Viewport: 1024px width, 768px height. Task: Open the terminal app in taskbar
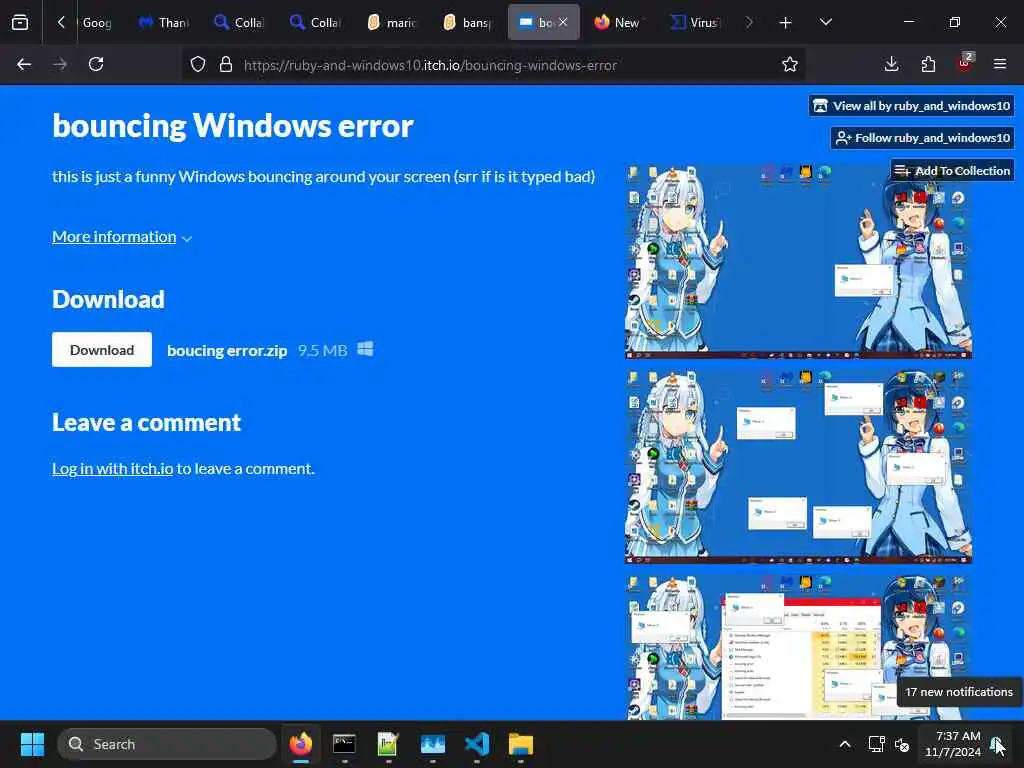pyautogui.click(x=344, y=744)
